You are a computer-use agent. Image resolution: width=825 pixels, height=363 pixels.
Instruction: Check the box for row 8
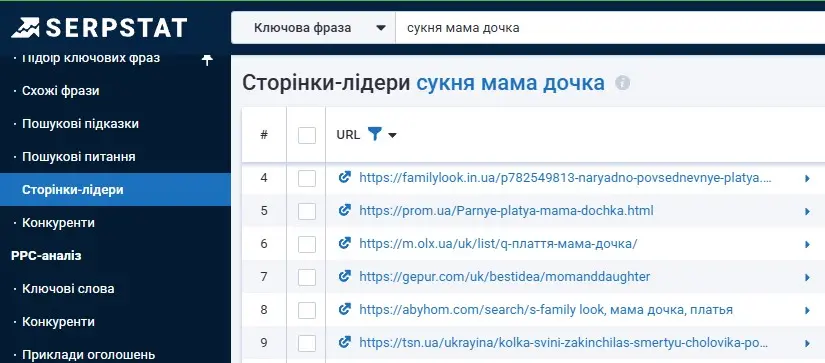[307, 310]
